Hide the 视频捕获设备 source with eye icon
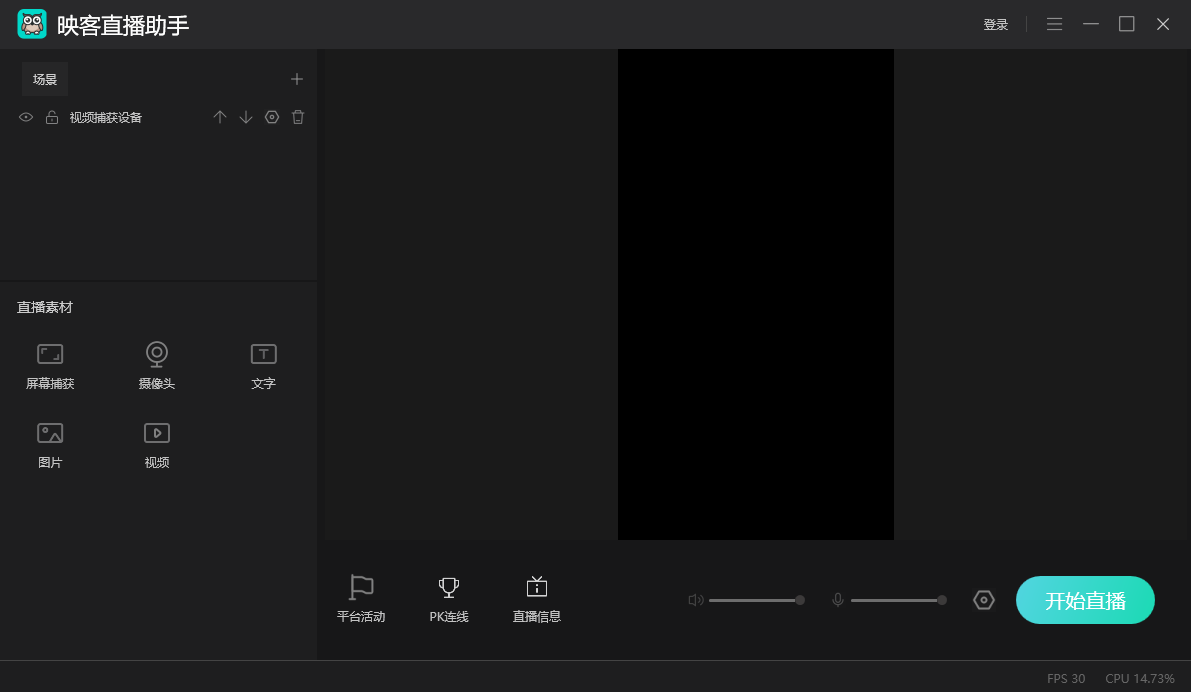 (x=27, y=118)
